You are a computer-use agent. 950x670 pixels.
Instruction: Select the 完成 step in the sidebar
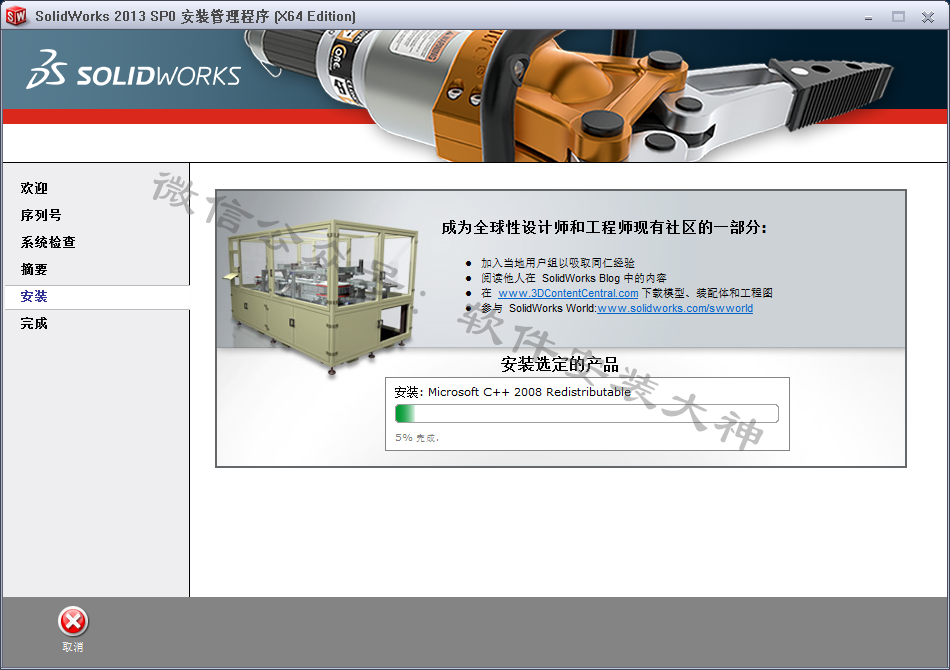tap(34, 323)
